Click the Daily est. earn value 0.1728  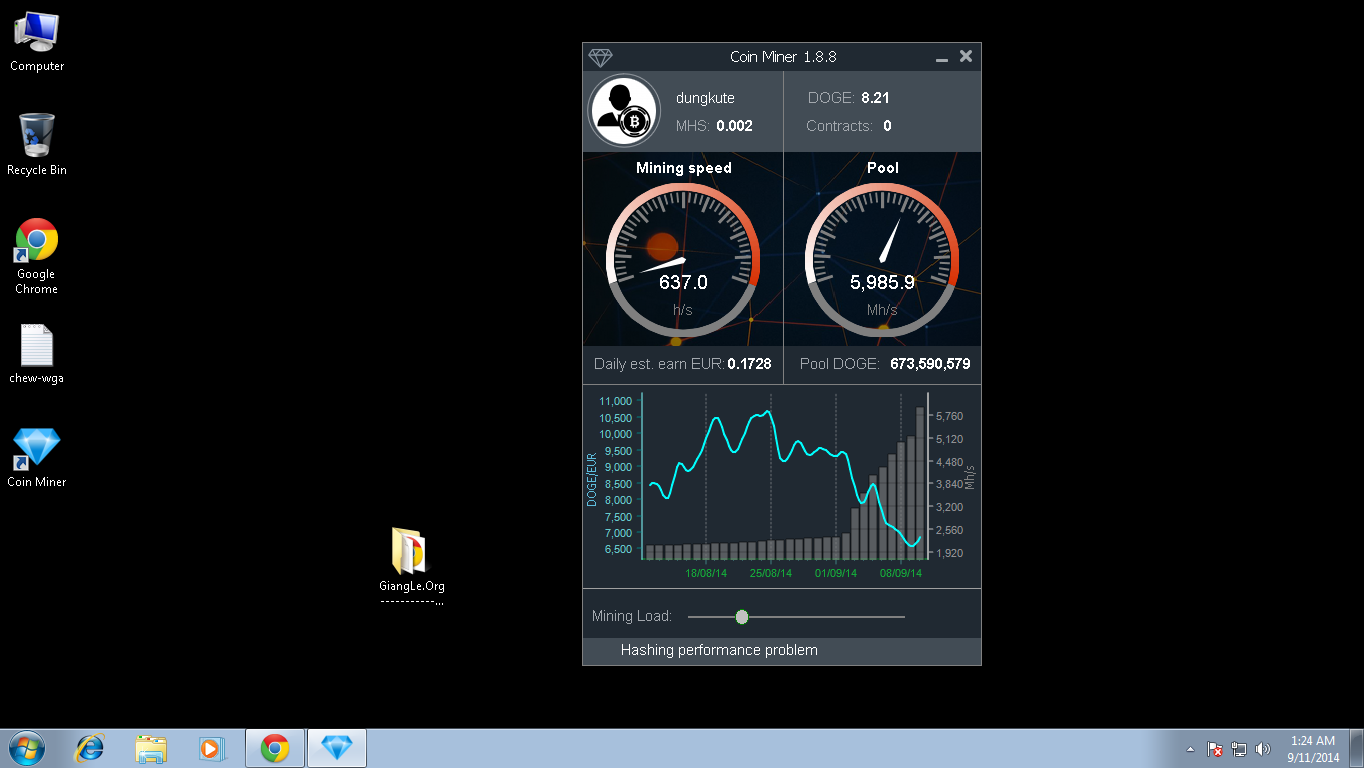tap(749, 364)
